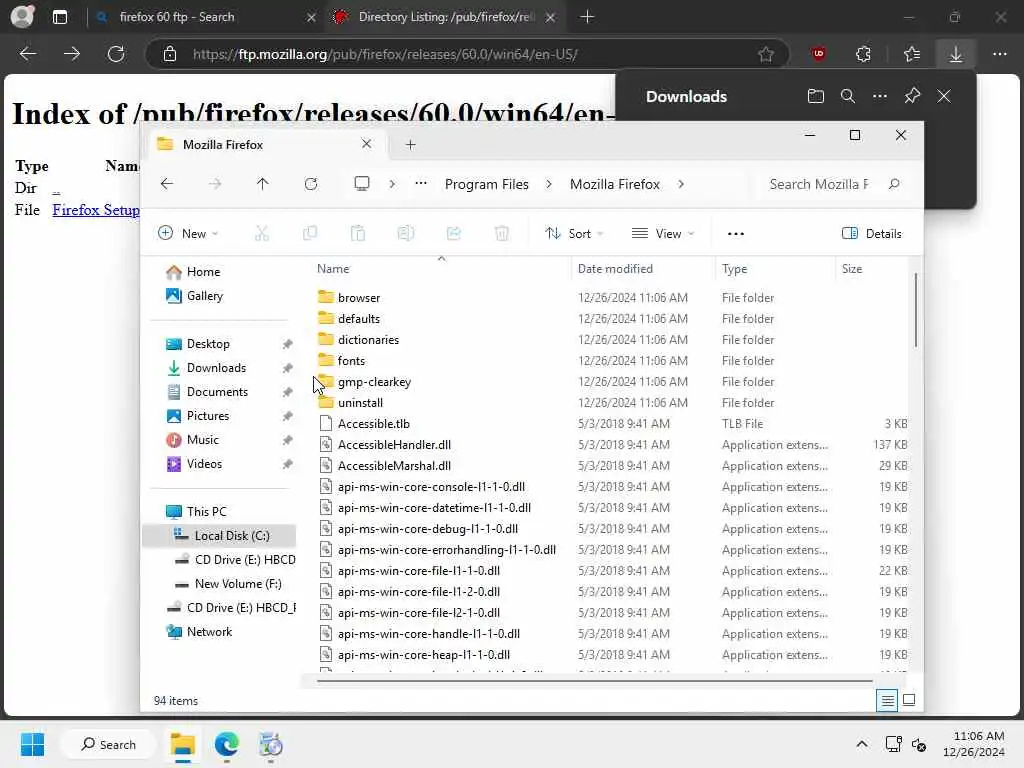Viewport: 1024px width, 768px height.
Task: Search downloads in Edge Downloads panel
Action: [x=848, y=97]
